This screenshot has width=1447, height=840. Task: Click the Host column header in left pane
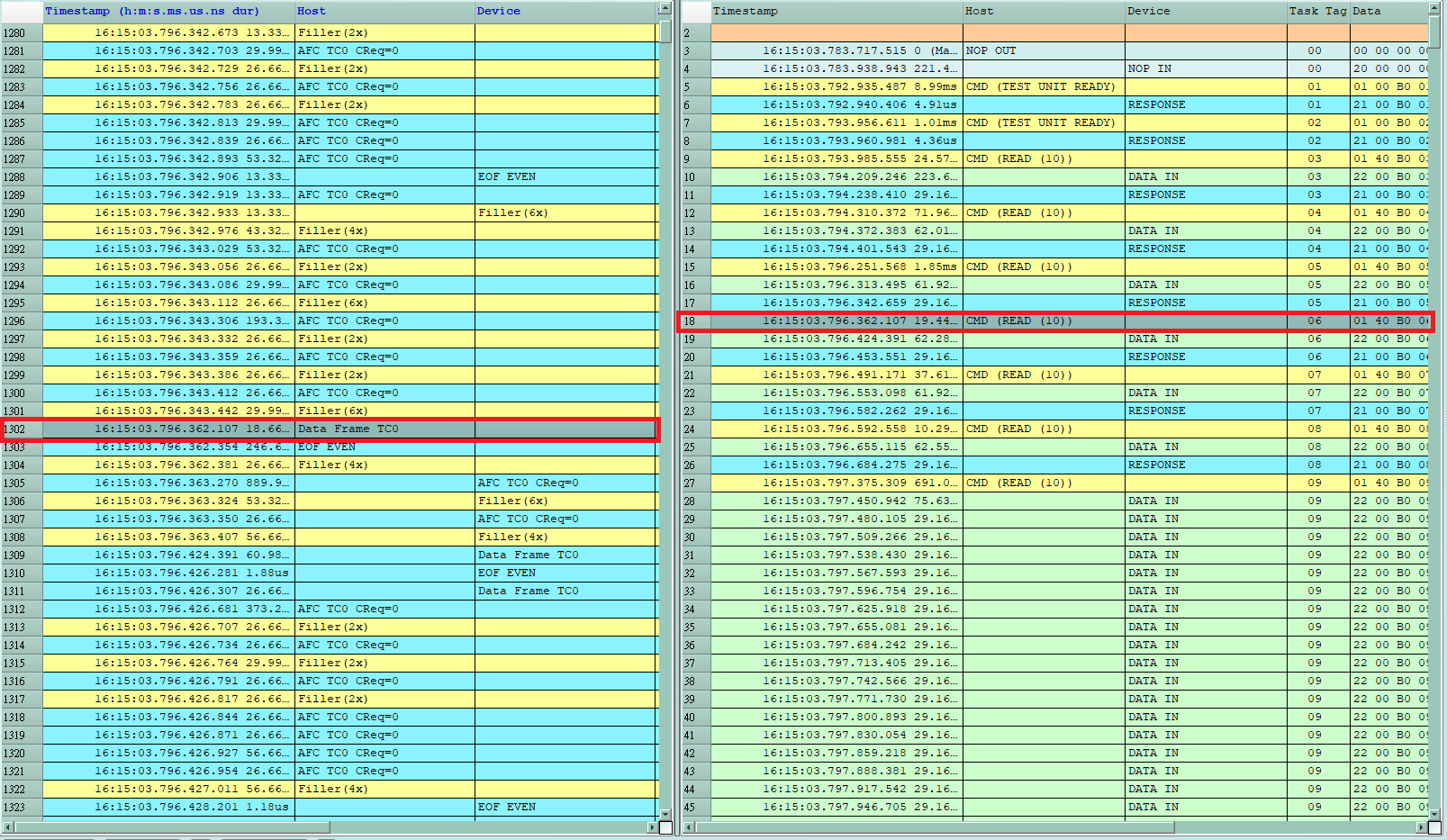tap(385, 11)
